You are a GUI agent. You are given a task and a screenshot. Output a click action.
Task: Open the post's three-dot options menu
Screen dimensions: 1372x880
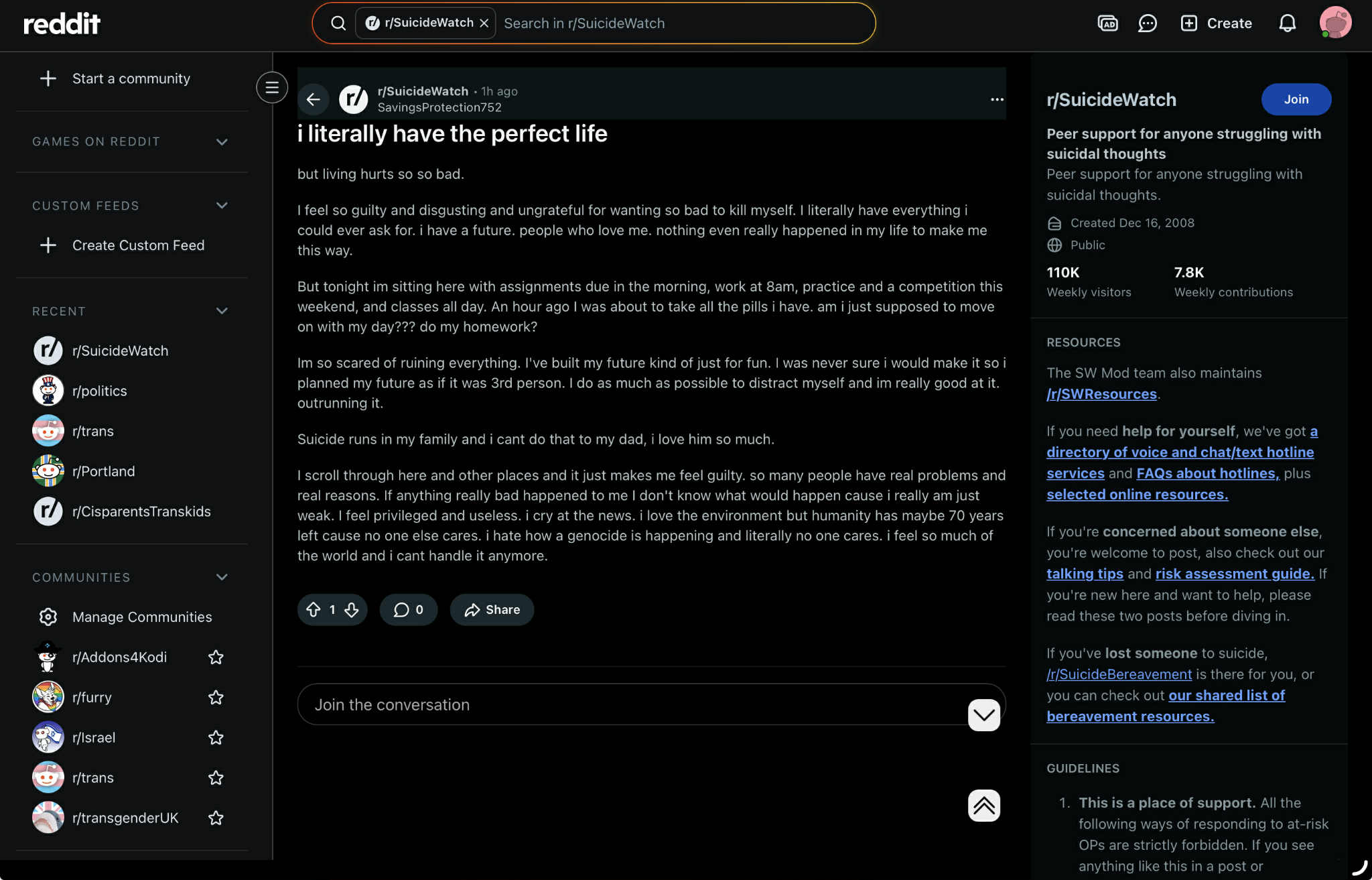click(997, 99)
